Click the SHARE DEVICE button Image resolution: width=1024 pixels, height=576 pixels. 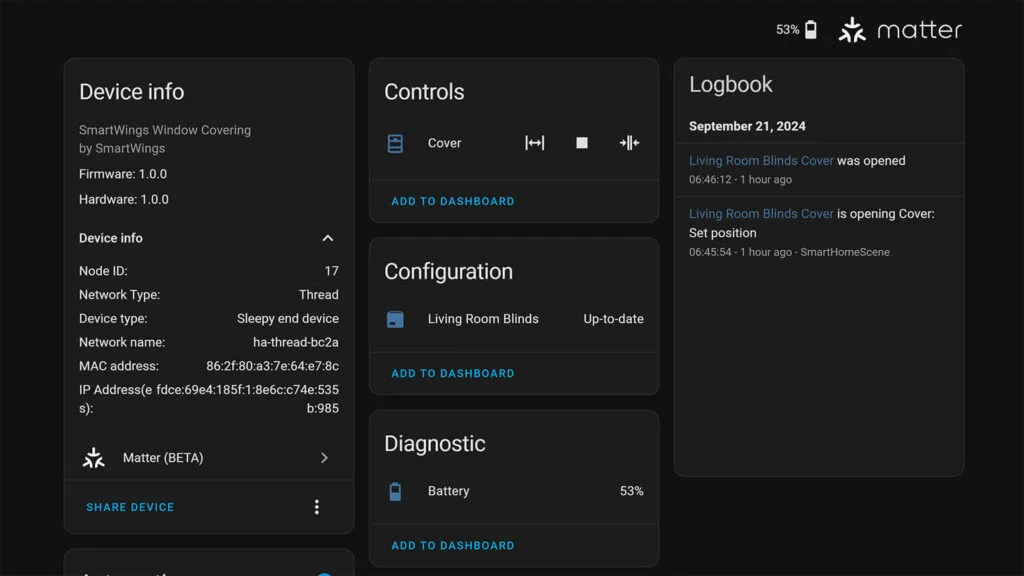pos(130,507)
